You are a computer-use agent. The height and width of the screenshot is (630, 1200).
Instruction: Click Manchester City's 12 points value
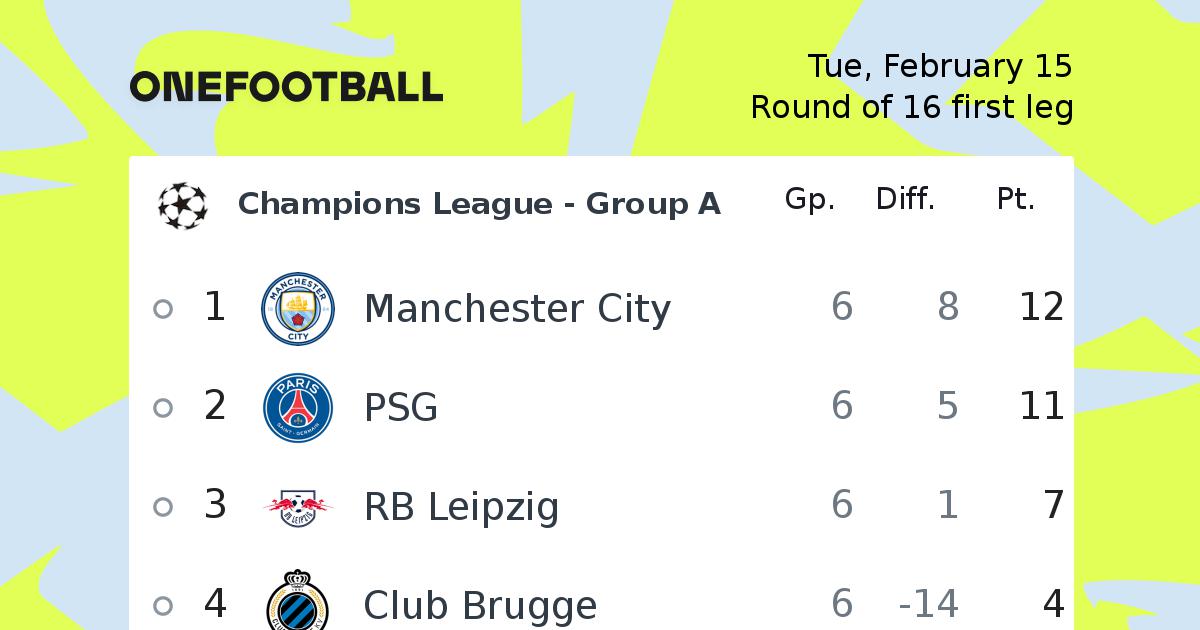1042,307
